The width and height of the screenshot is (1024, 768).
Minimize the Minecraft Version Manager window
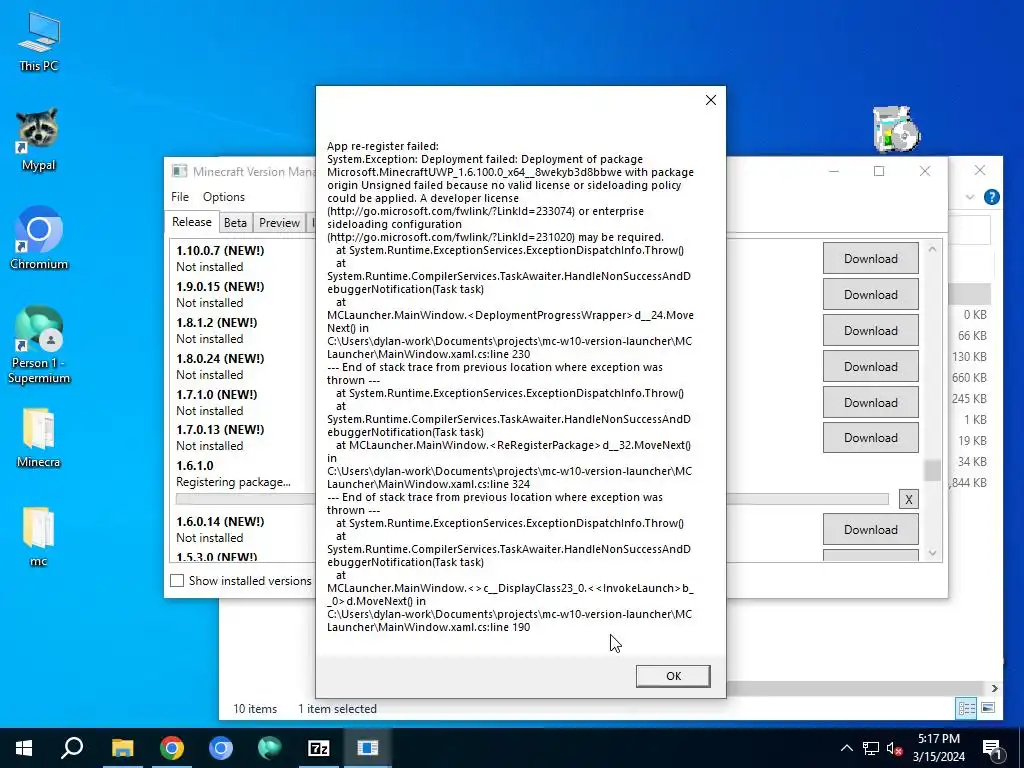pyautogui.click(x=833, y=171)
